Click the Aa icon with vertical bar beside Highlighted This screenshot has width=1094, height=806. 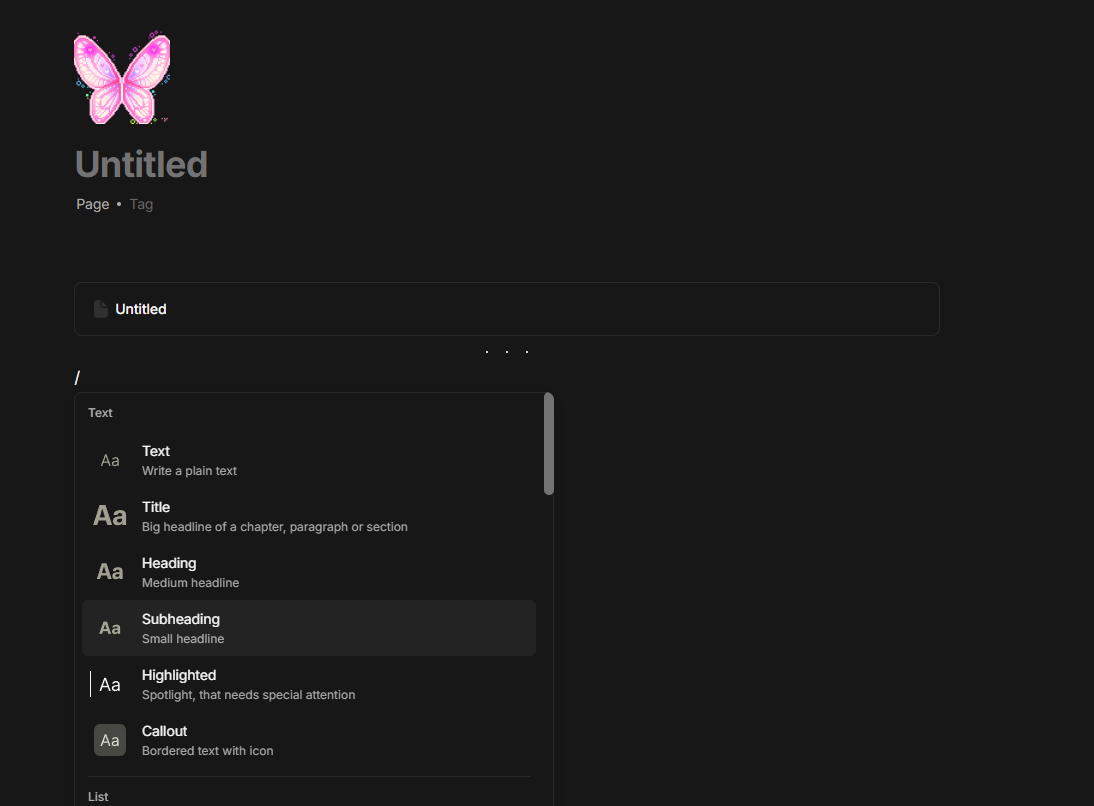[x=108, y=684]
